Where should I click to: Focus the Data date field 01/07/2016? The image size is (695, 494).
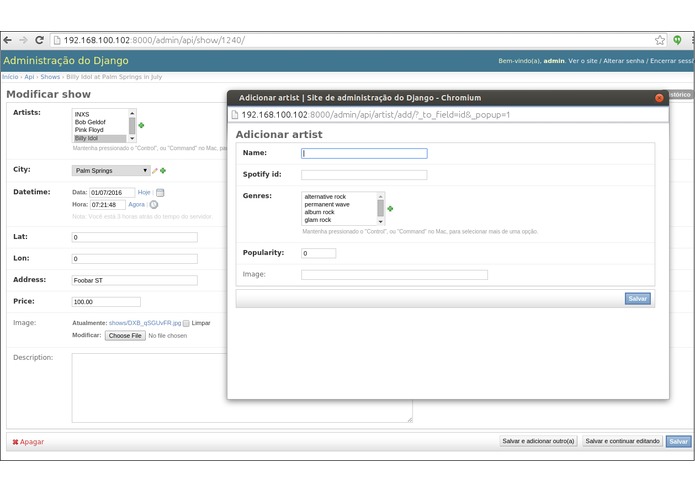(112, 193)
